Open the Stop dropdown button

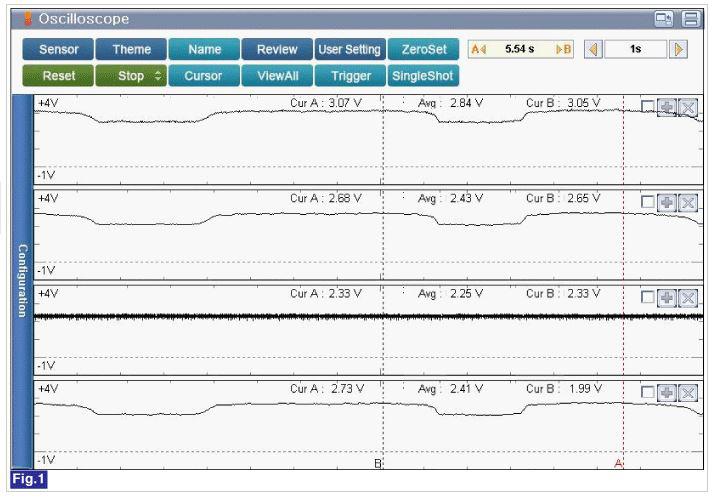[x=131, y=76]
